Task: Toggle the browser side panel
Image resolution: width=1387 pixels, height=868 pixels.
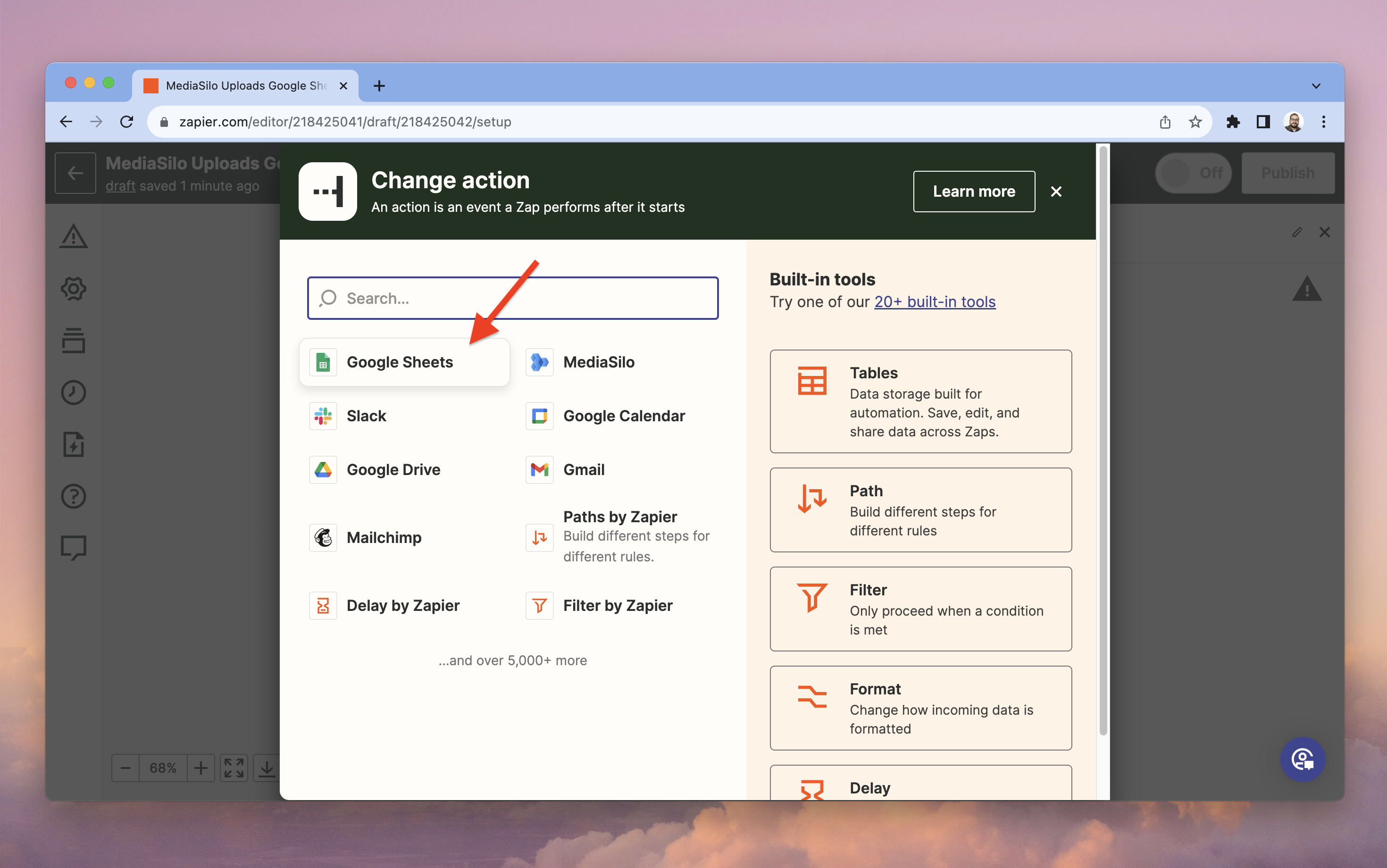Action: [x=1263, y=122]
